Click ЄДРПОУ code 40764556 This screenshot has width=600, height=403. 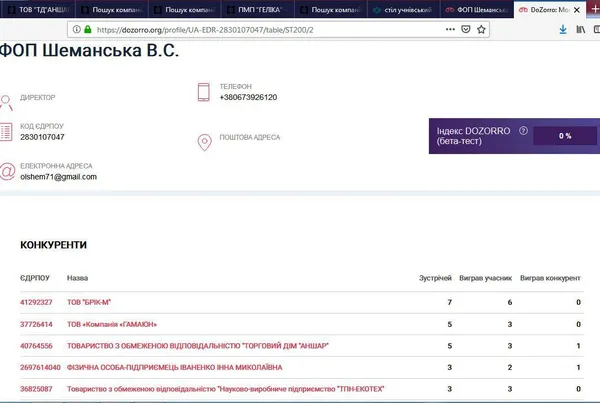[36, 346]
